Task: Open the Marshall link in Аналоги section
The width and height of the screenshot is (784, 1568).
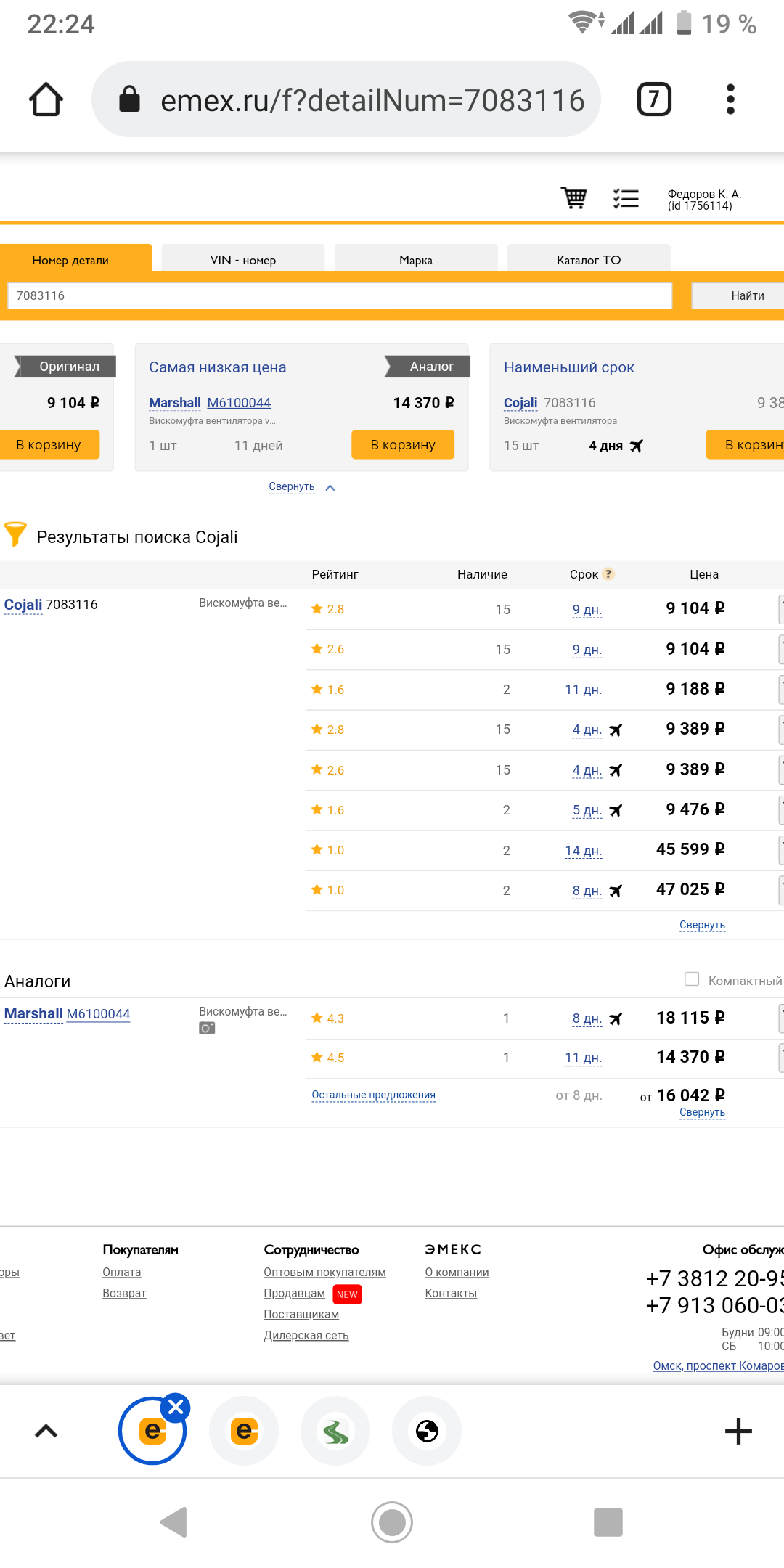Action: coord(33,1013)
